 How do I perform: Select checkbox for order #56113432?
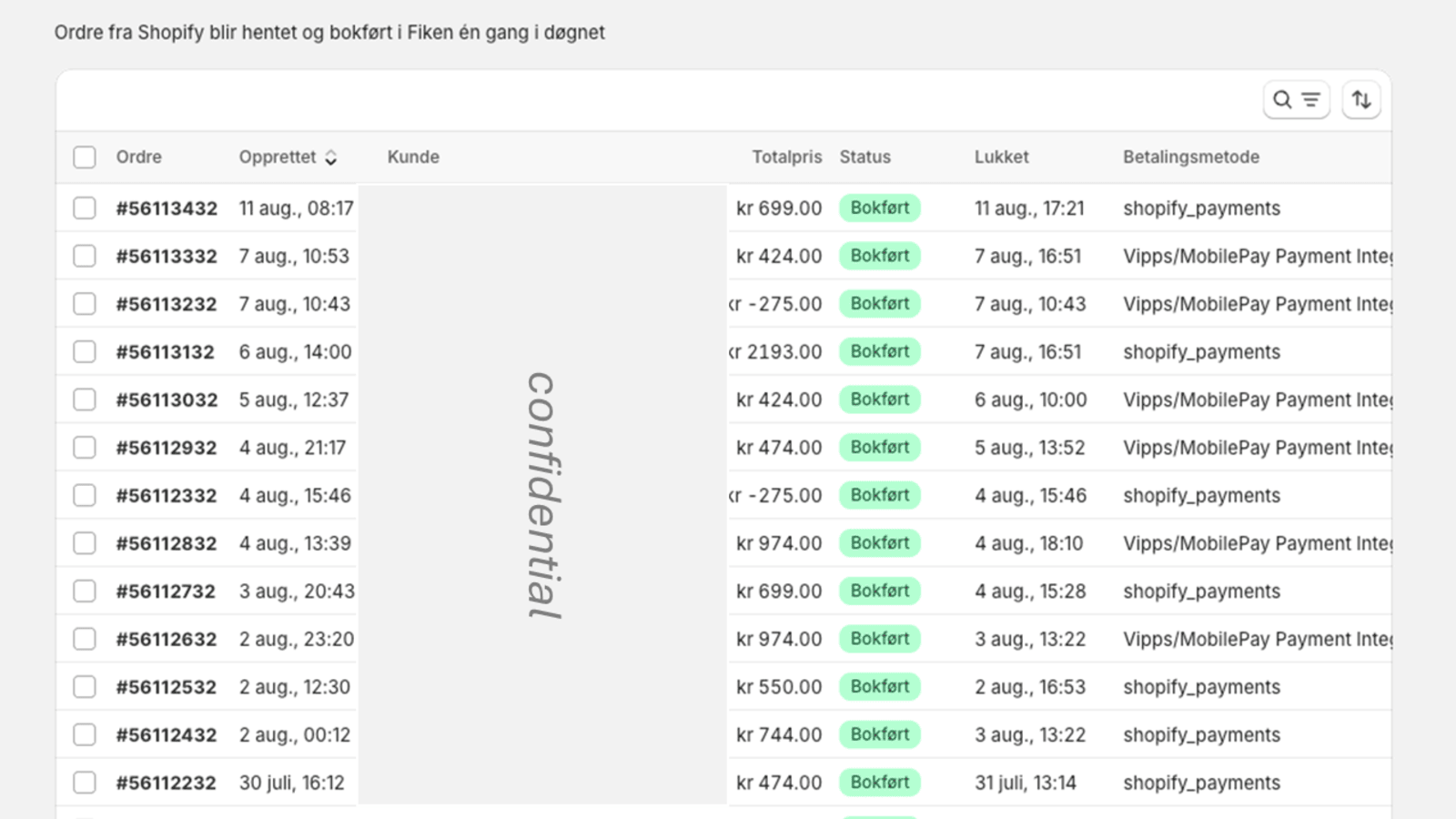pyautogui.click(x=85, y=208)
